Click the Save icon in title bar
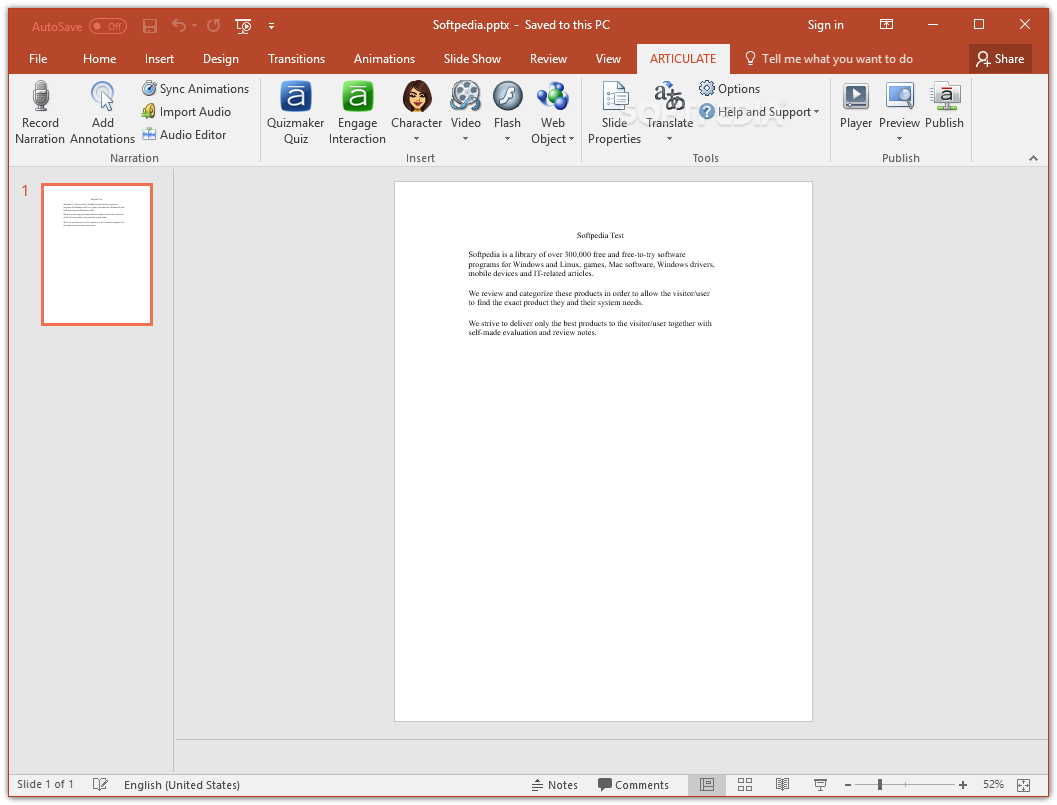 click(x=150, y=26)
